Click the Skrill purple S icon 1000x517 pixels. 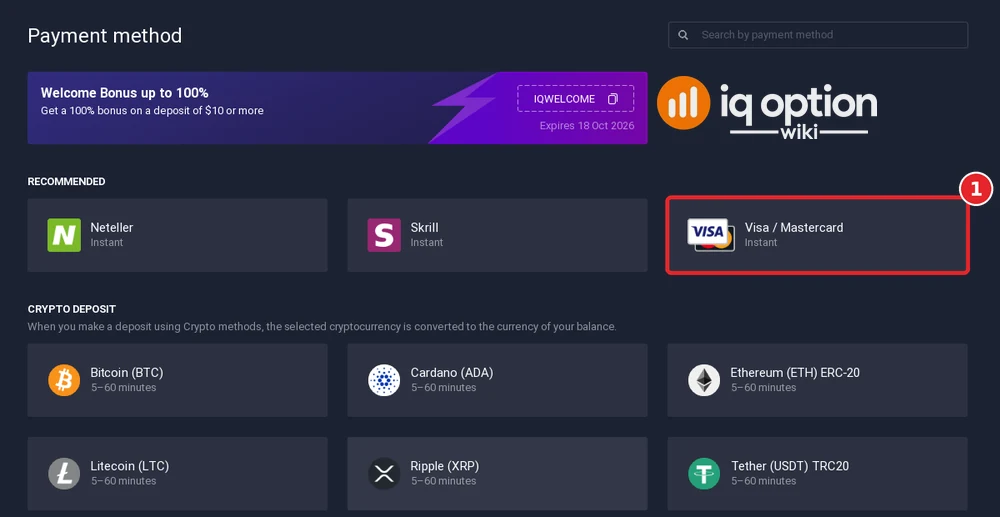(x=384, y=235)
